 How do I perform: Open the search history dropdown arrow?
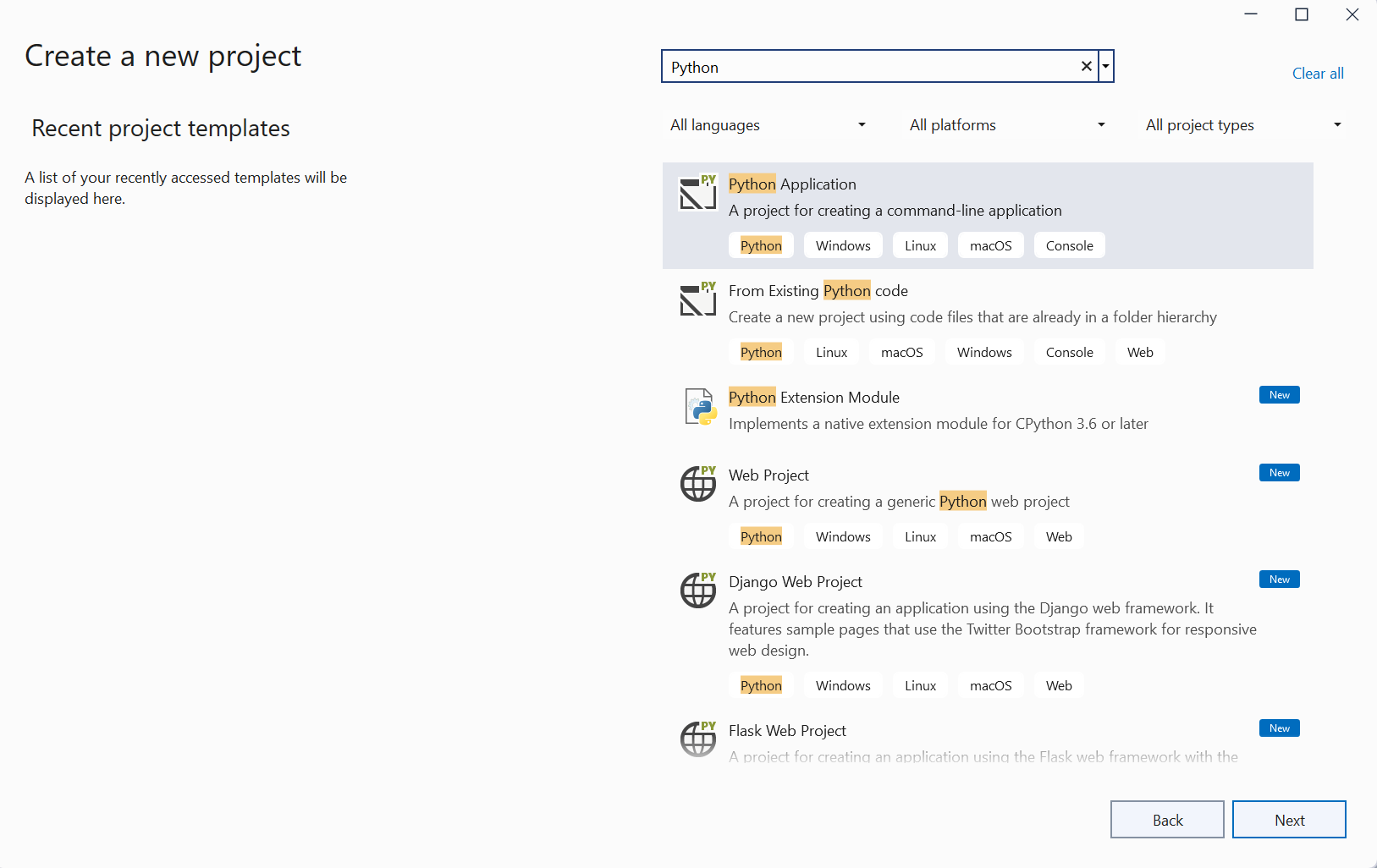tap(1105, 66)
